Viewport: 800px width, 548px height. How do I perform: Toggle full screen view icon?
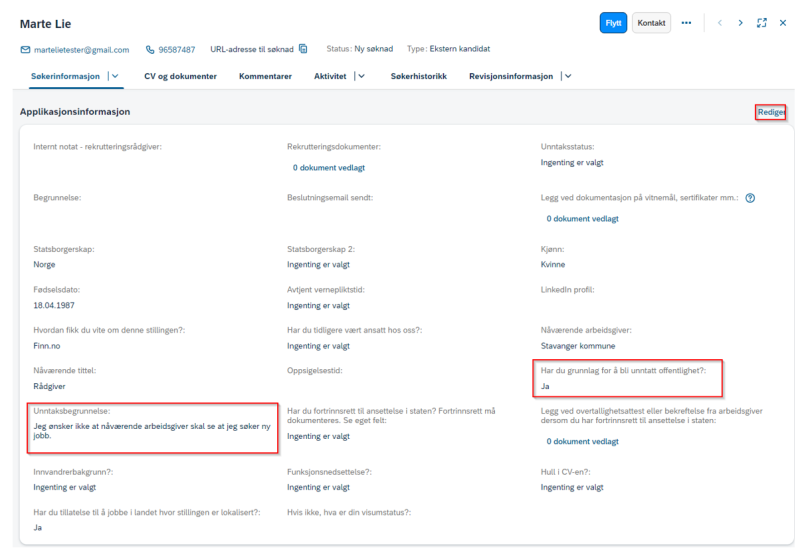[762, 23]
